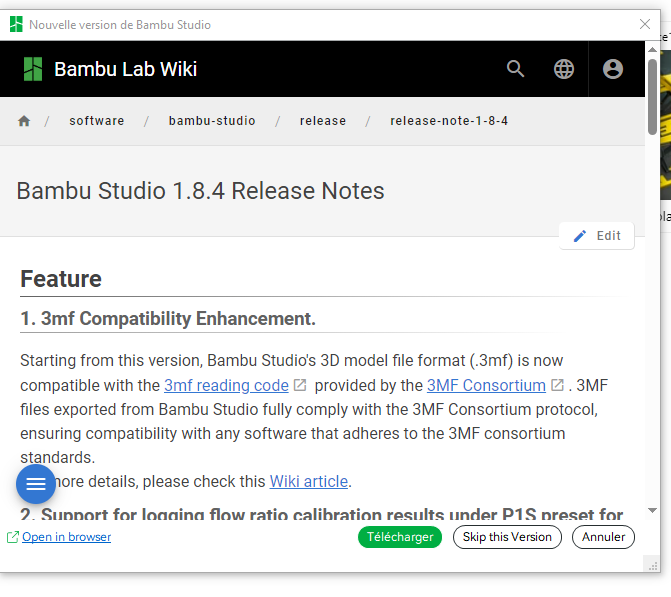Click the scrollbar down arrow
The image size is (671, 597).
click(652, 510)
